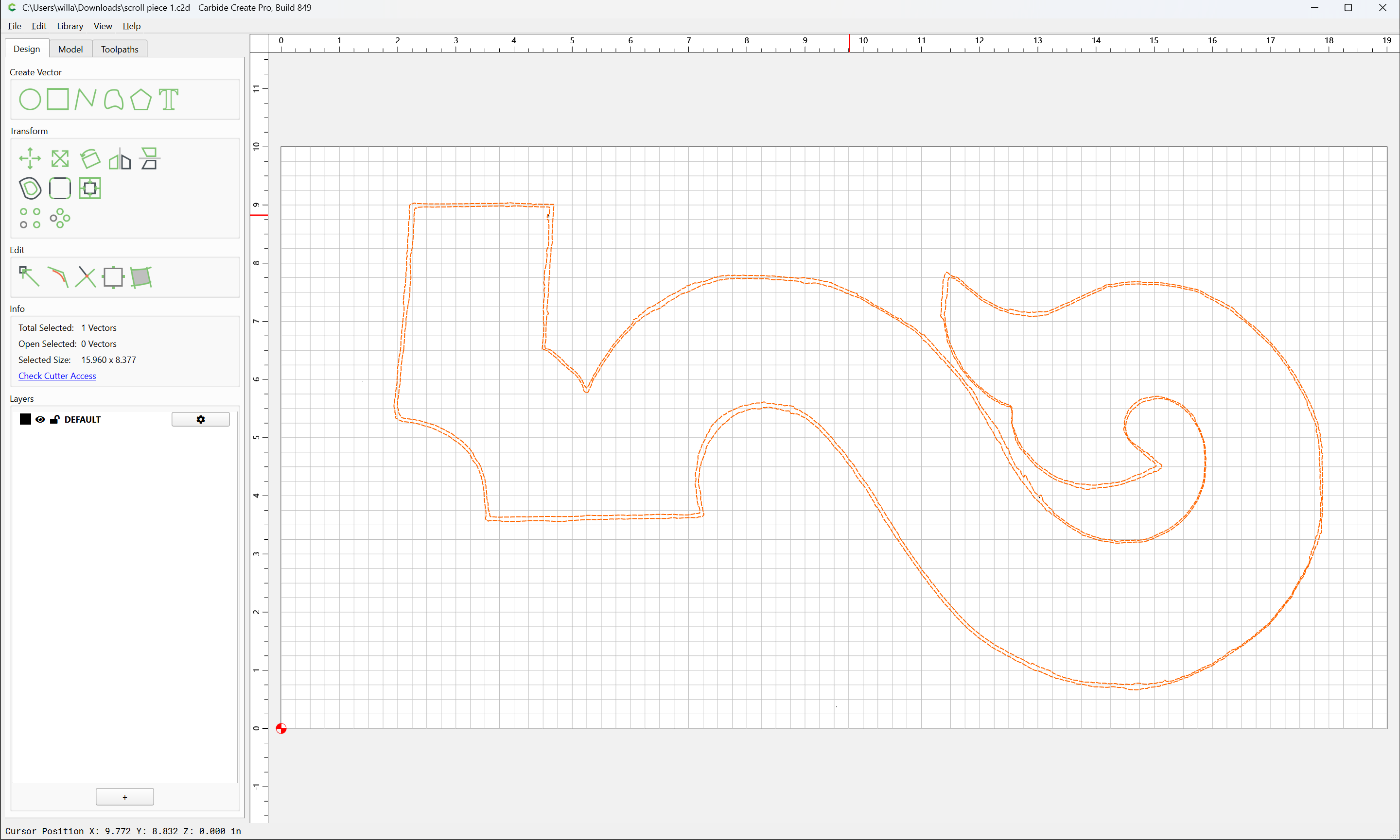Activate the Trim Vectors scissors tool
This screenshot has height=840, width=1400.
pyautogui.click(x=86, y=277)
